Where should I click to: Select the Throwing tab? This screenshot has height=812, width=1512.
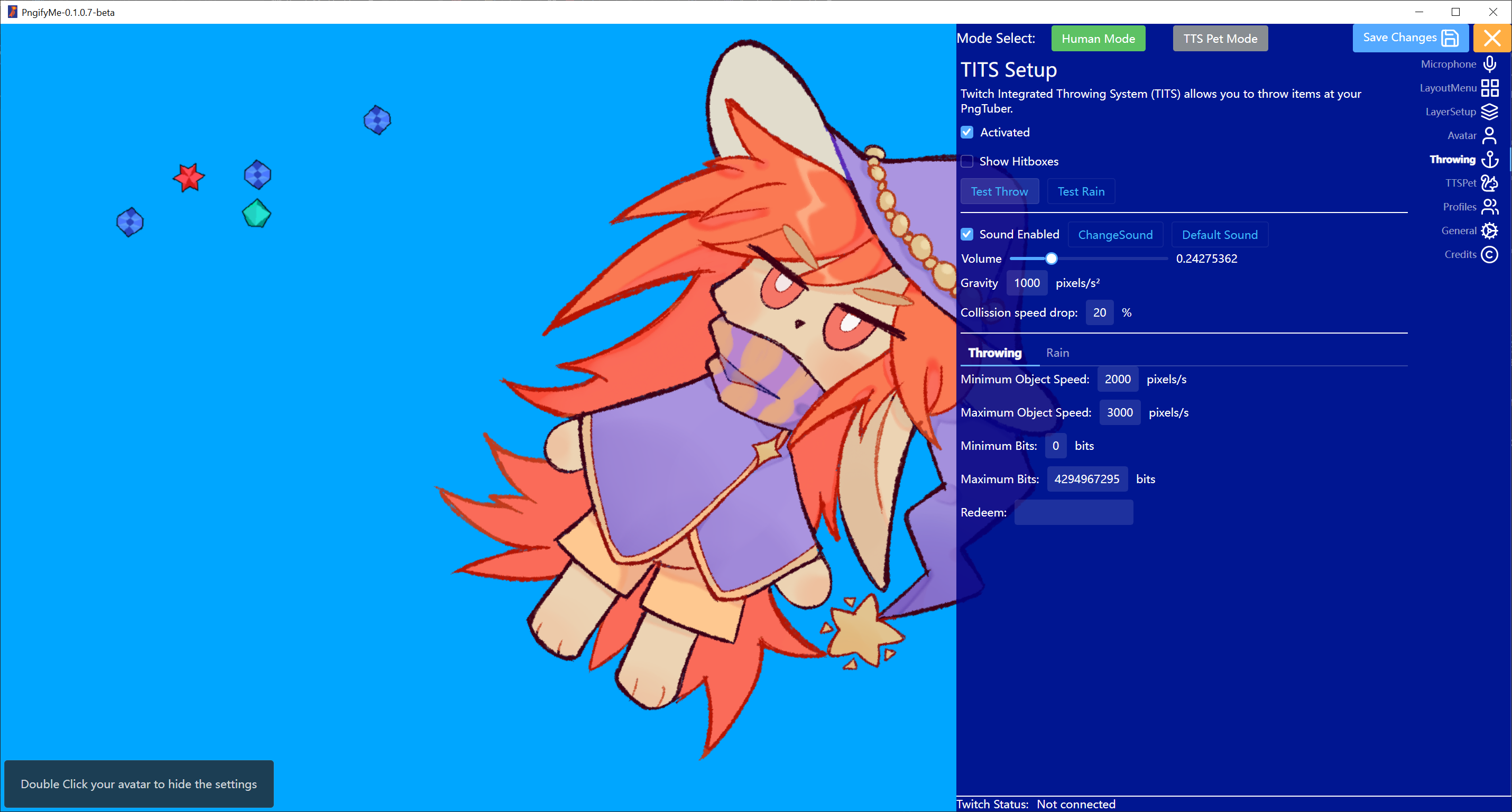point(994,353)
